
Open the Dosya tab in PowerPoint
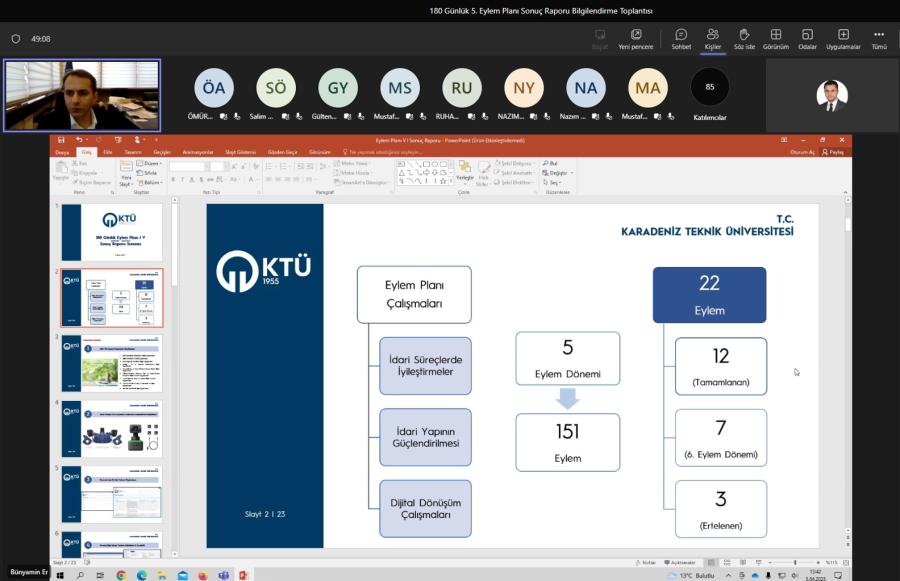click(62, 152)
